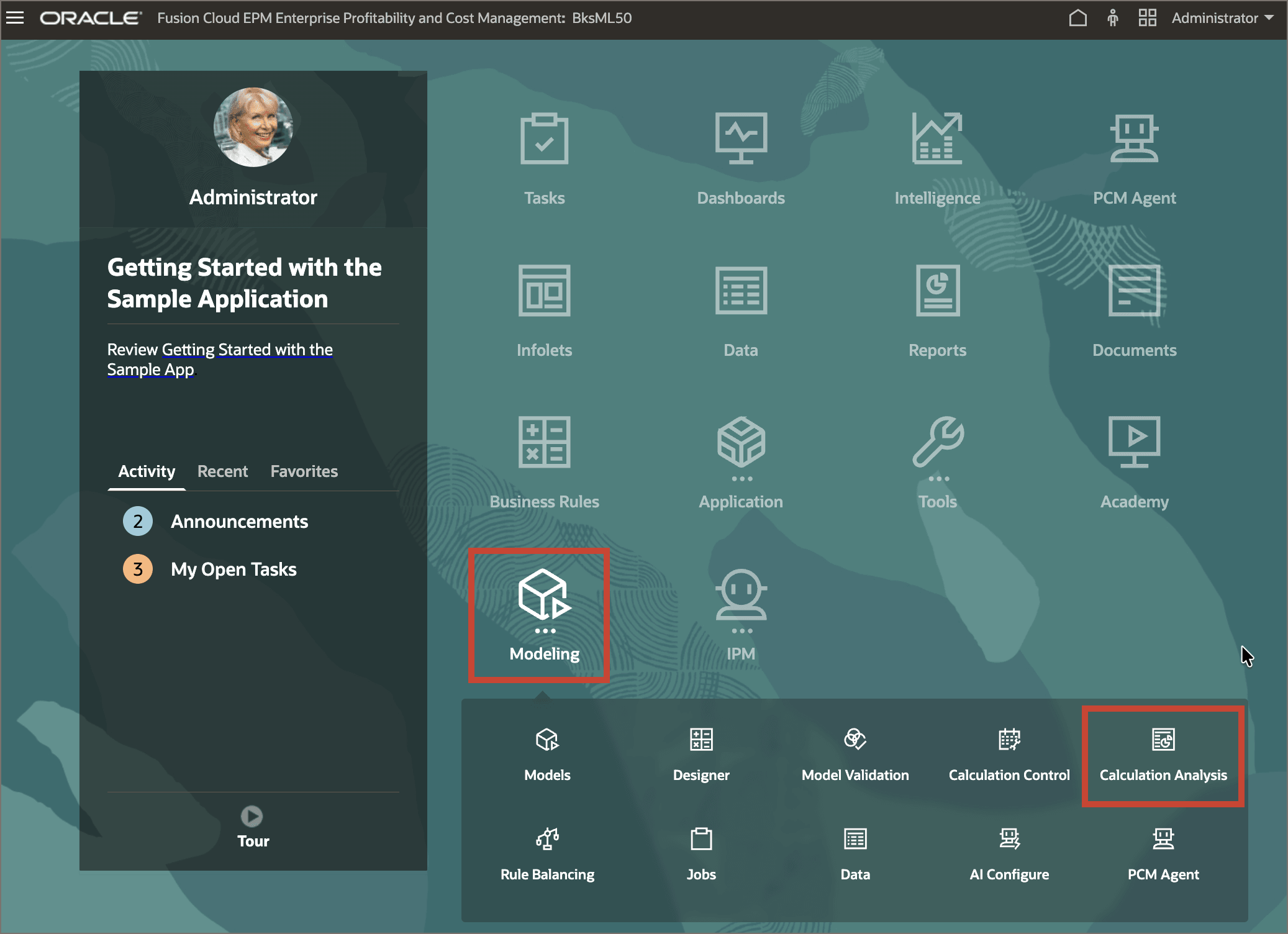
Task: Open the Administrator user dropdown
Action: [x=1220, y=17]
